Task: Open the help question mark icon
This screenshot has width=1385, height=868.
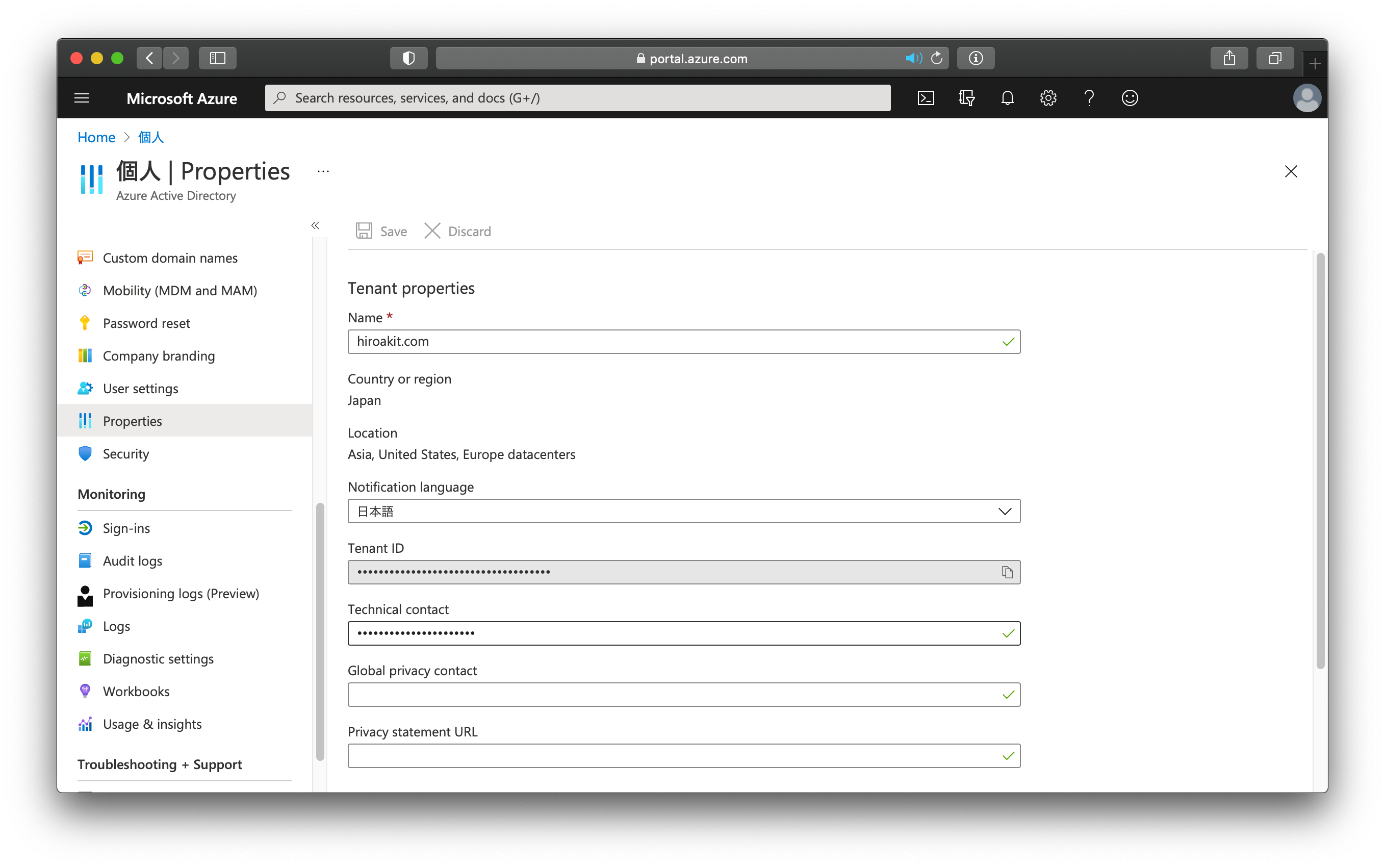Action: pyautogui.click(x=1089, y=98)
